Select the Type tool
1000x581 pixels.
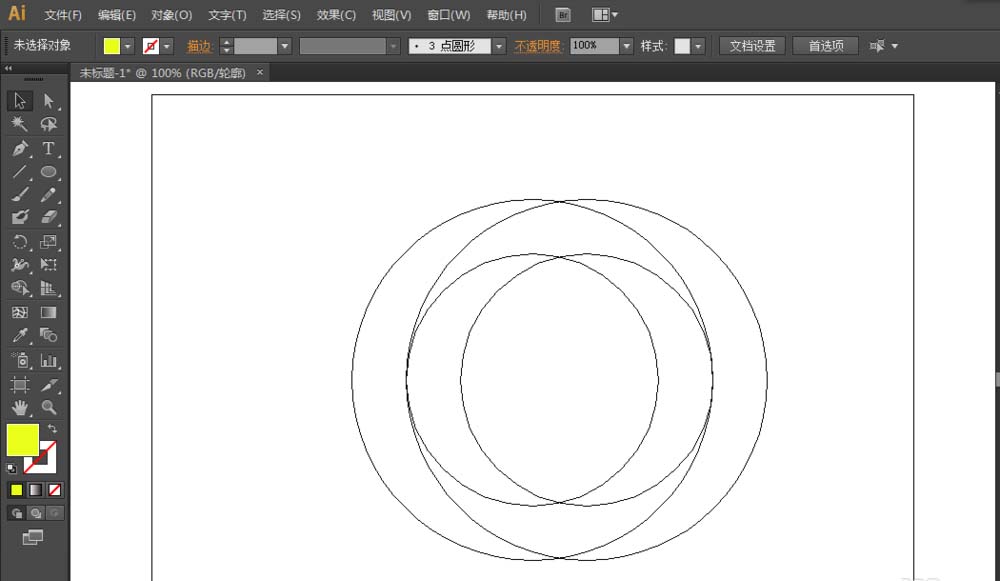[48, 149]
